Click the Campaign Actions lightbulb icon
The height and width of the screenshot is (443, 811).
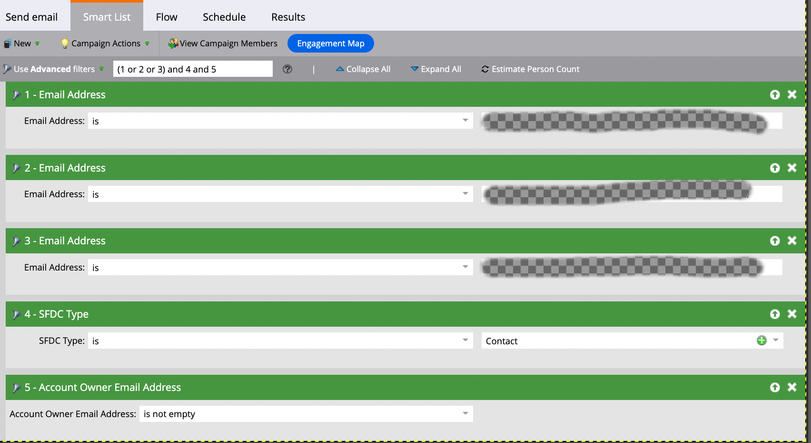click(64, 43)
